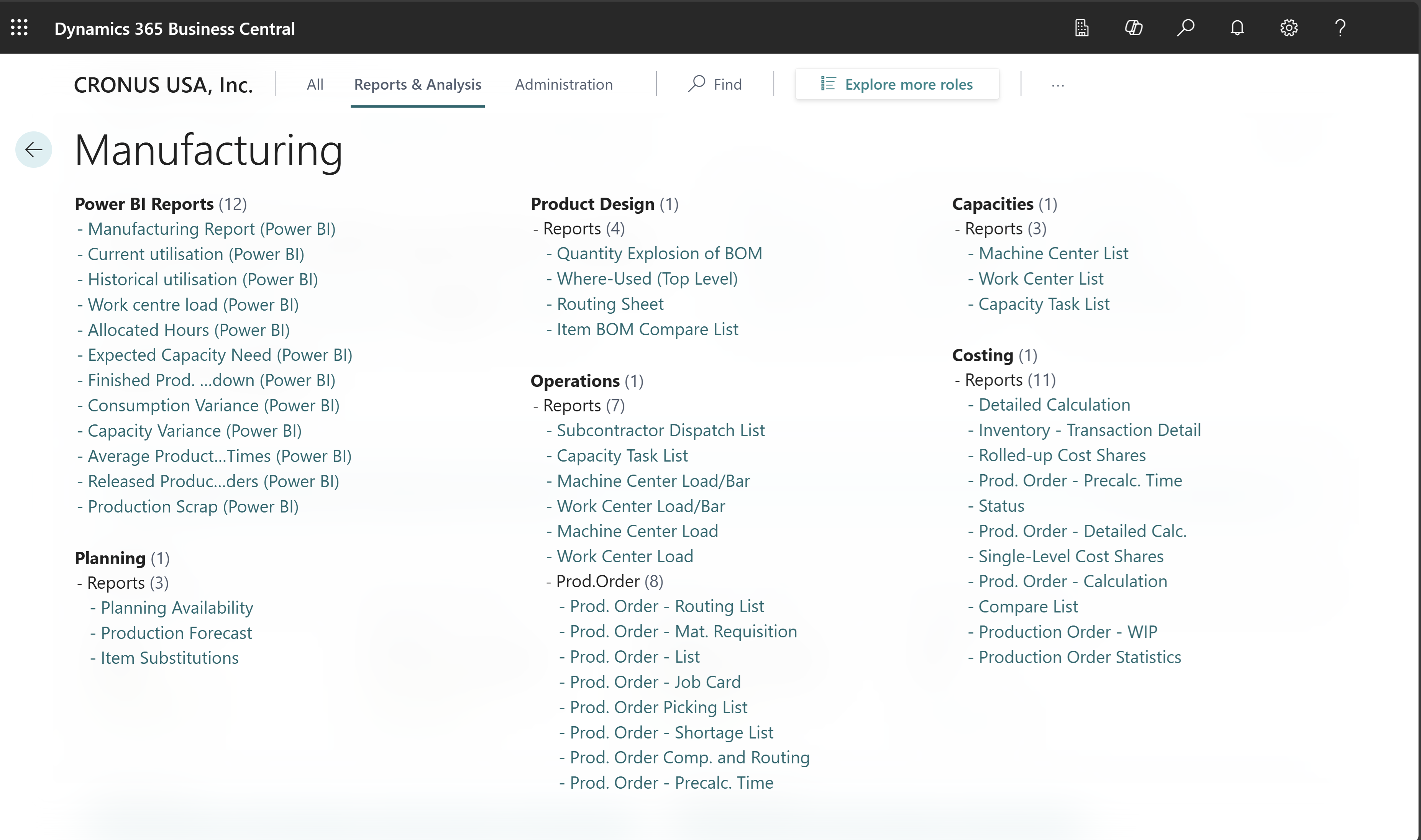Switch to the Administration tab

coord(564,84)
